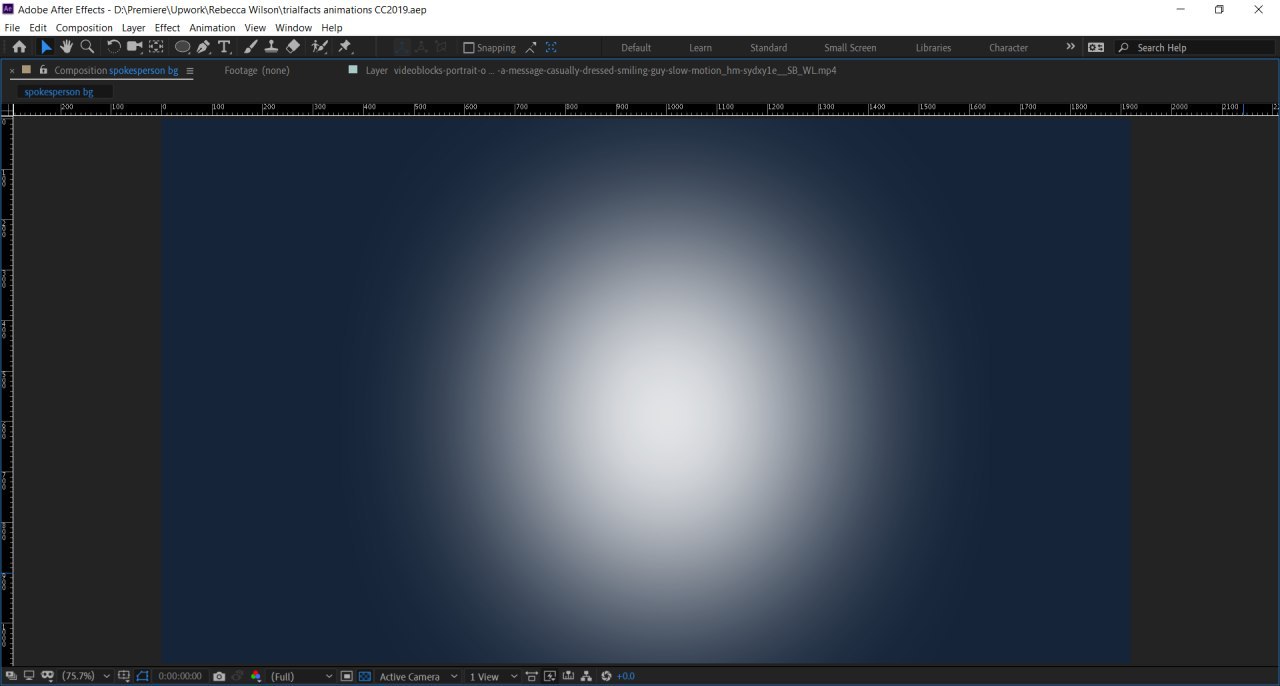The height and width of the screenshot is (686, 1280).
Task: Click Primary Viewer monitor icon
Action: [29, 676]
